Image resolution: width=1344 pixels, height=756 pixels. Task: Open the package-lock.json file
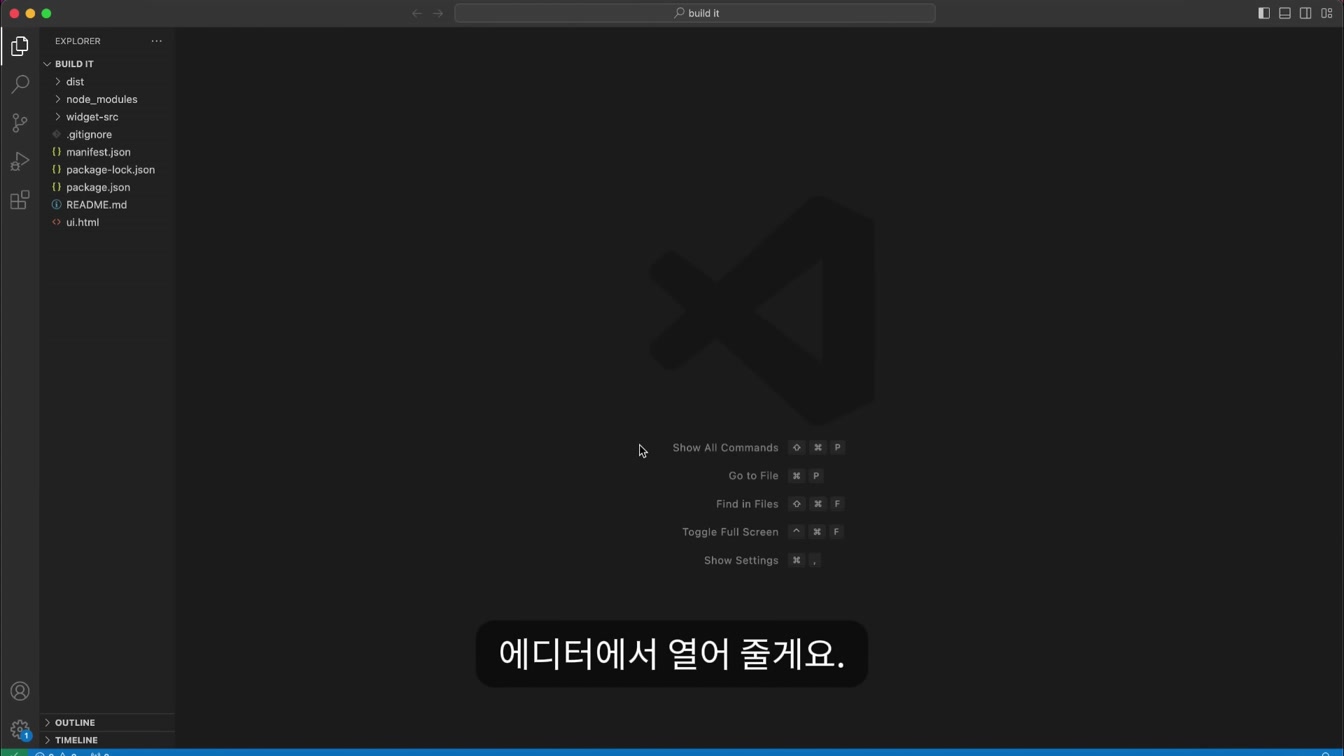[108, 169]
